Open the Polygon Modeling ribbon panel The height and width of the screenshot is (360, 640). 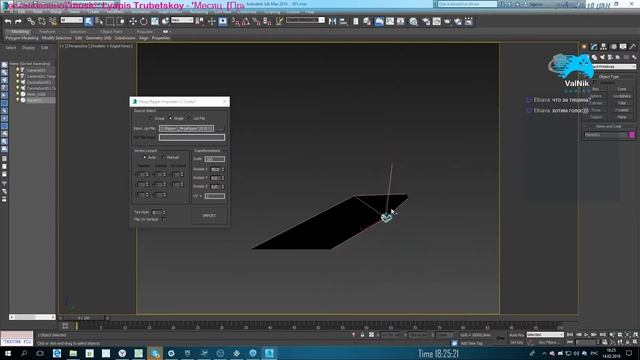click(x=22, y=38)
